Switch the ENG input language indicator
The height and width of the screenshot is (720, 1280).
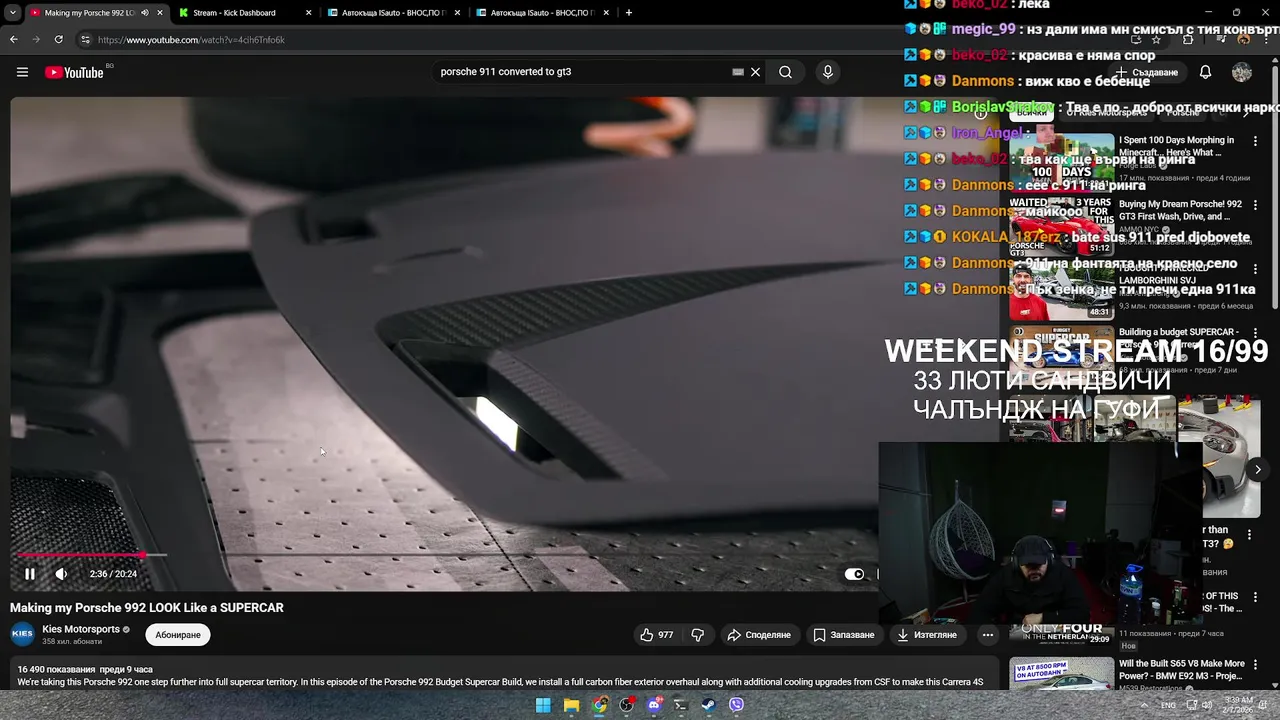pyautogui.click(x=1168, y=705)
